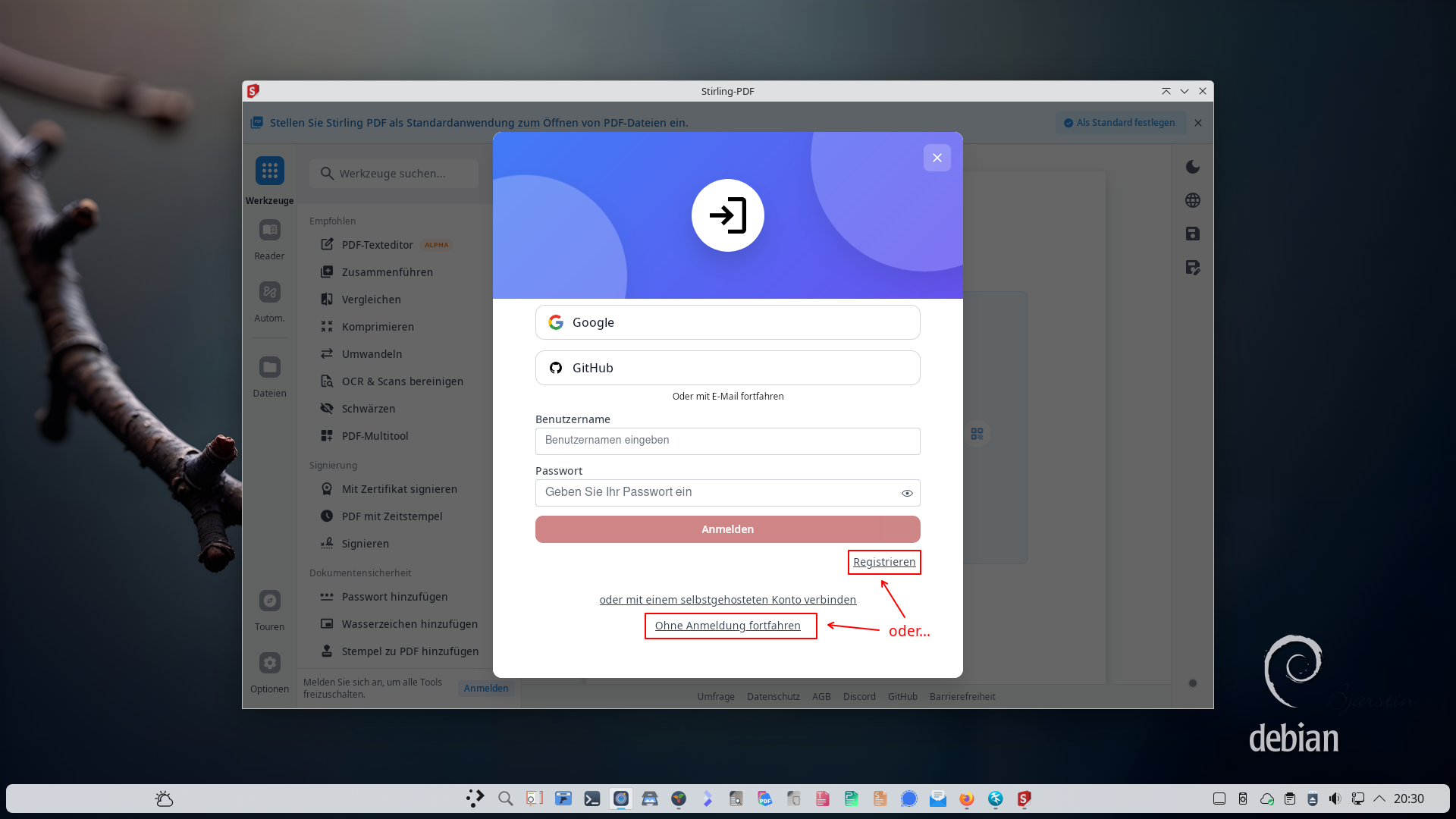The height and width of the screenshot is (819, 1456).
Task: Open the Reader sidebar icon
Action: tap(269, 231)
